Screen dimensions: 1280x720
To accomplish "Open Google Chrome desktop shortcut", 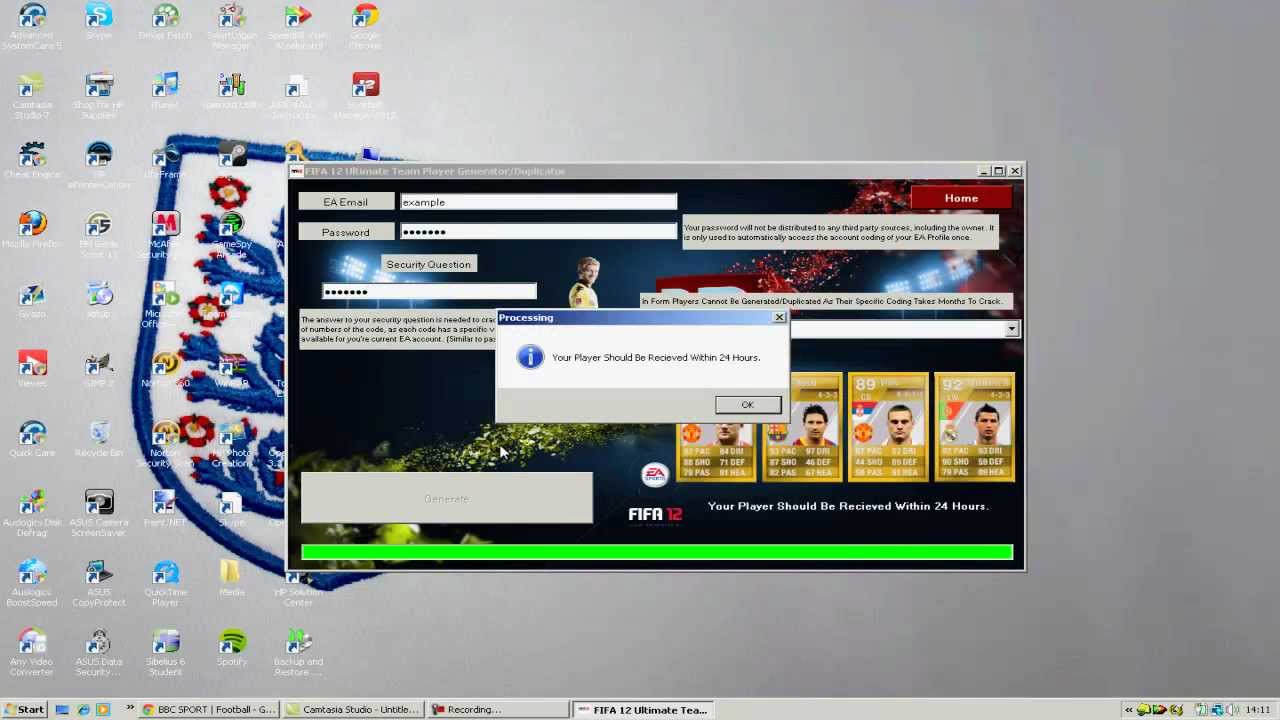I will point(365,26).
